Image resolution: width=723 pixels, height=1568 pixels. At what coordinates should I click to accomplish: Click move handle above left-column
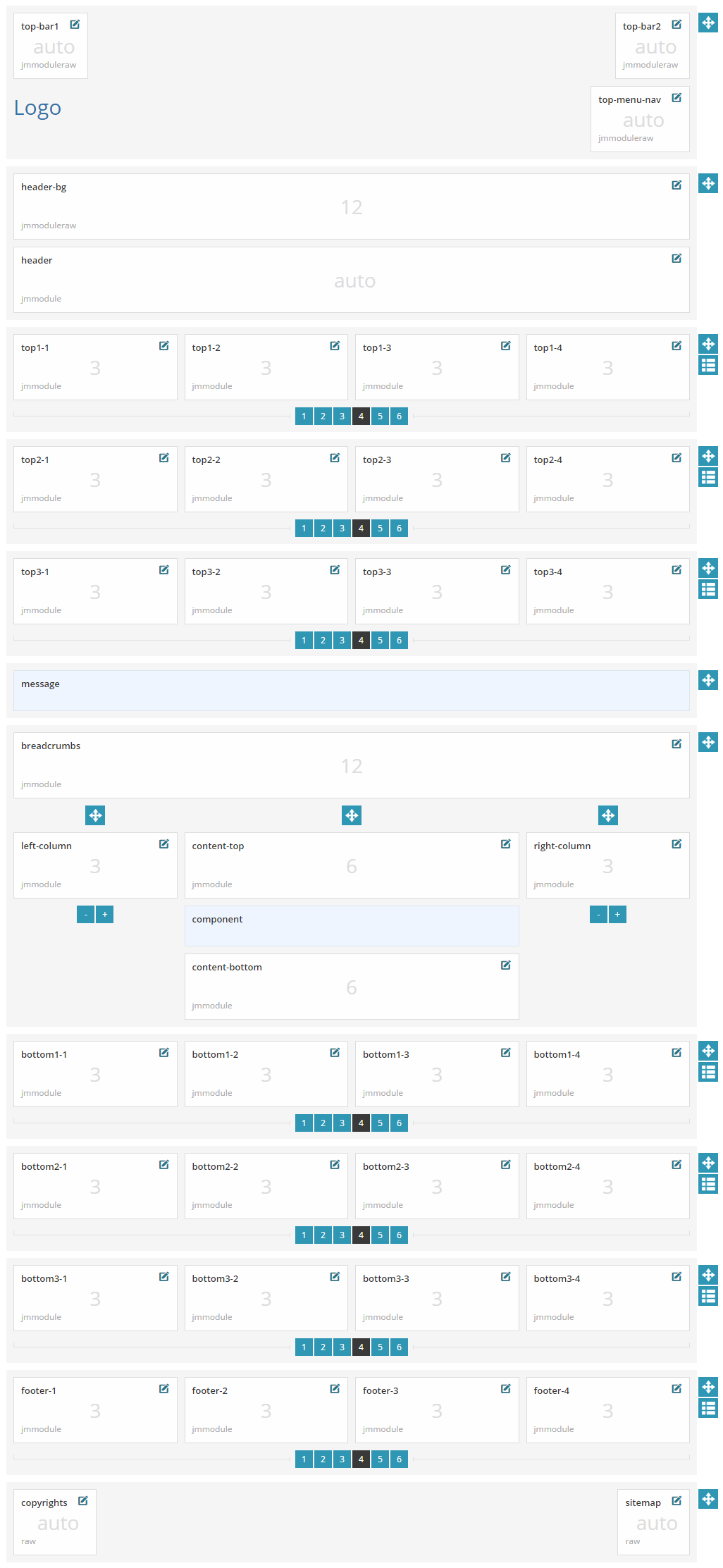pyautogui.click(x=95, y=815)
